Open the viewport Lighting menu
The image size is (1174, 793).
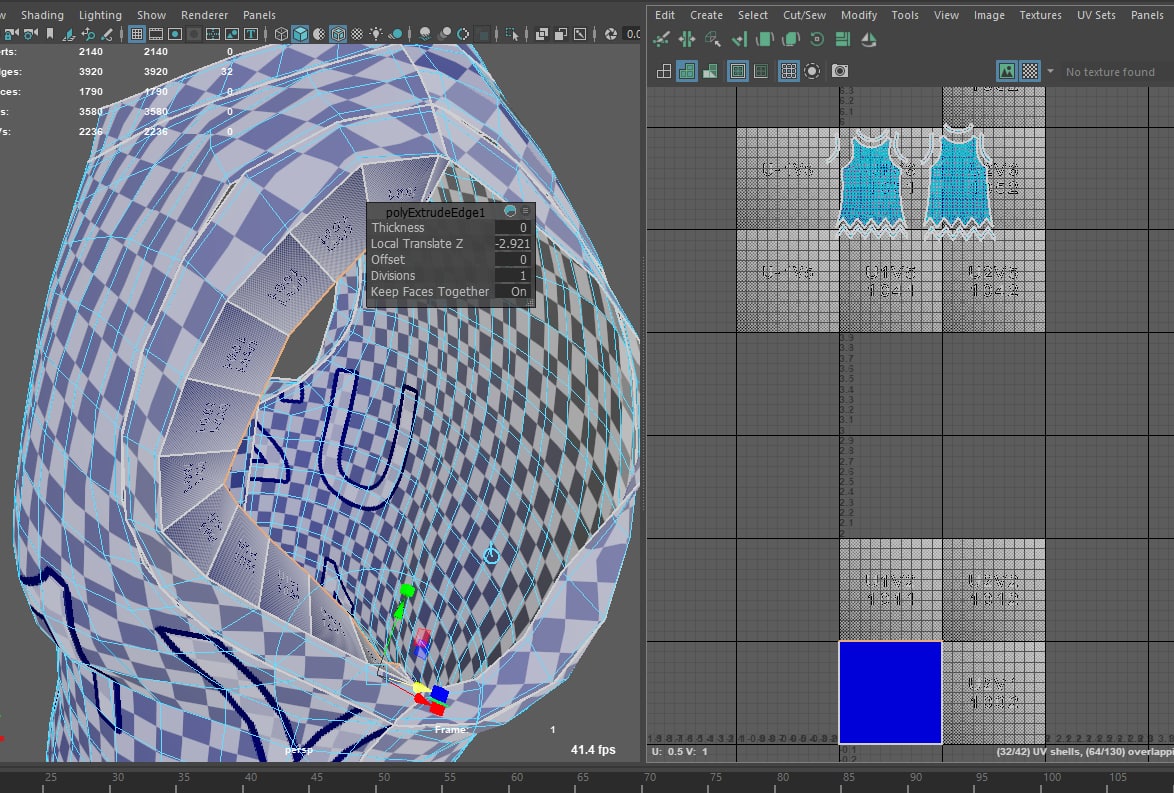(x=100, y=15)
